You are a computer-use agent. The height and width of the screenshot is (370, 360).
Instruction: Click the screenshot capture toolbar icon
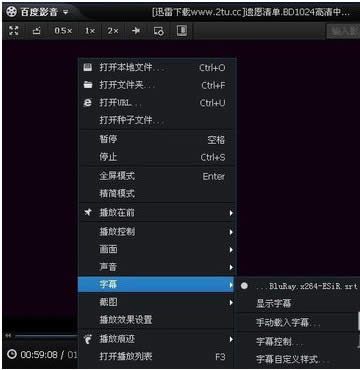pyautogui.click(x=159, y=31)
